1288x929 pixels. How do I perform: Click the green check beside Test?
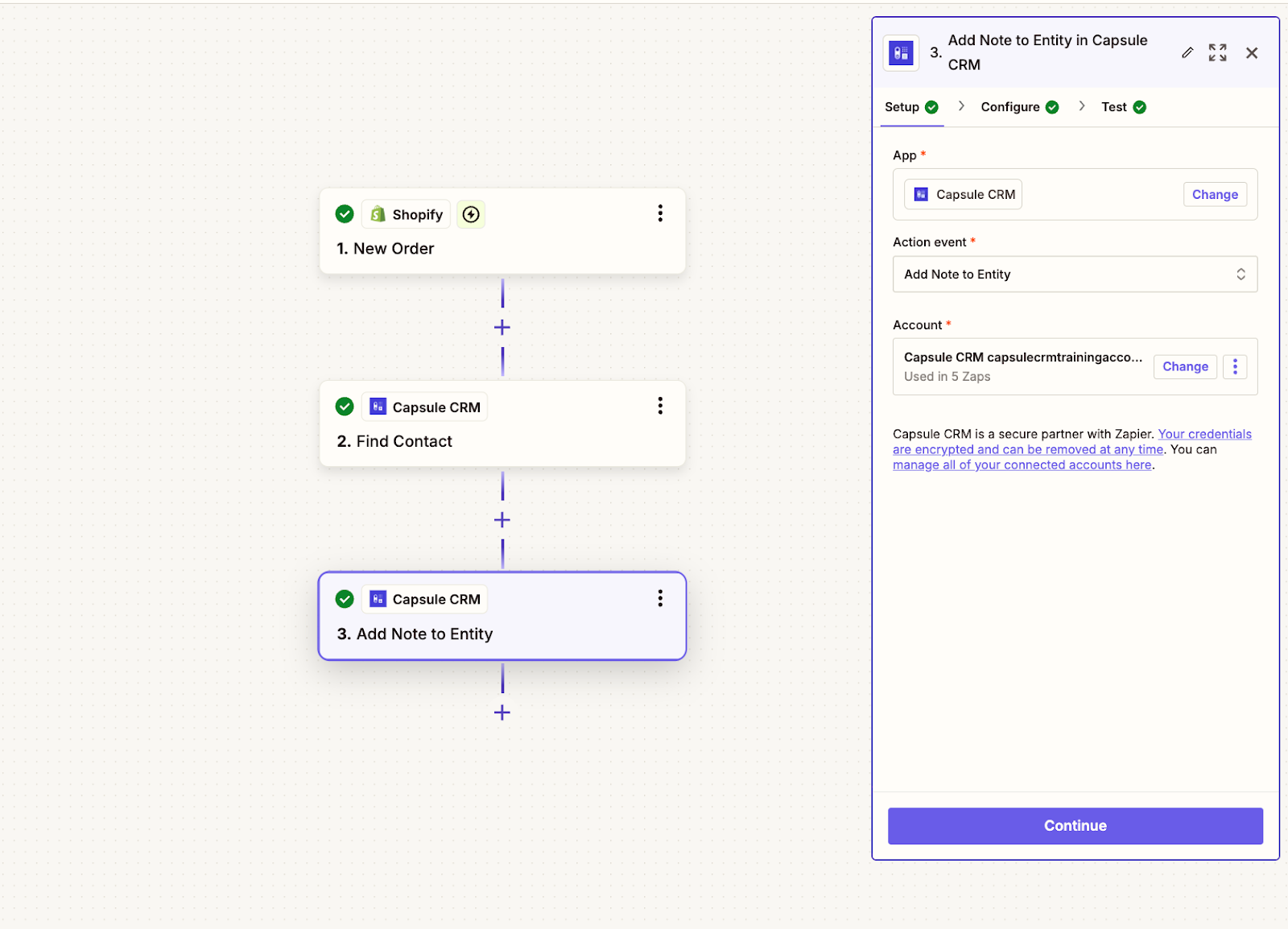(1140, 107)
